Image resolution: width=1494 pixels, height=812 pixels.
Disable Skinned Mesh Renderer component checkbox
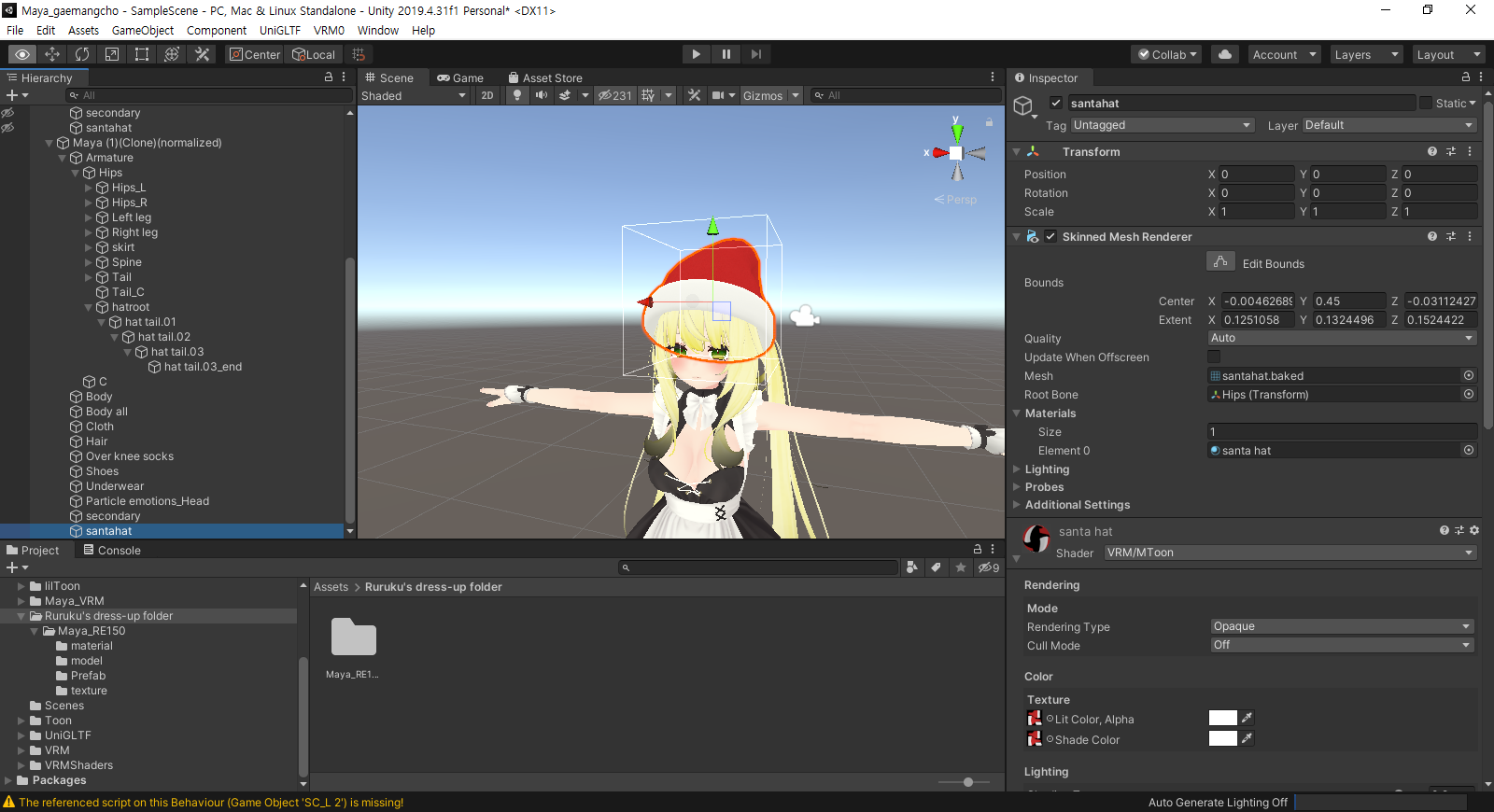[1050, 236]
